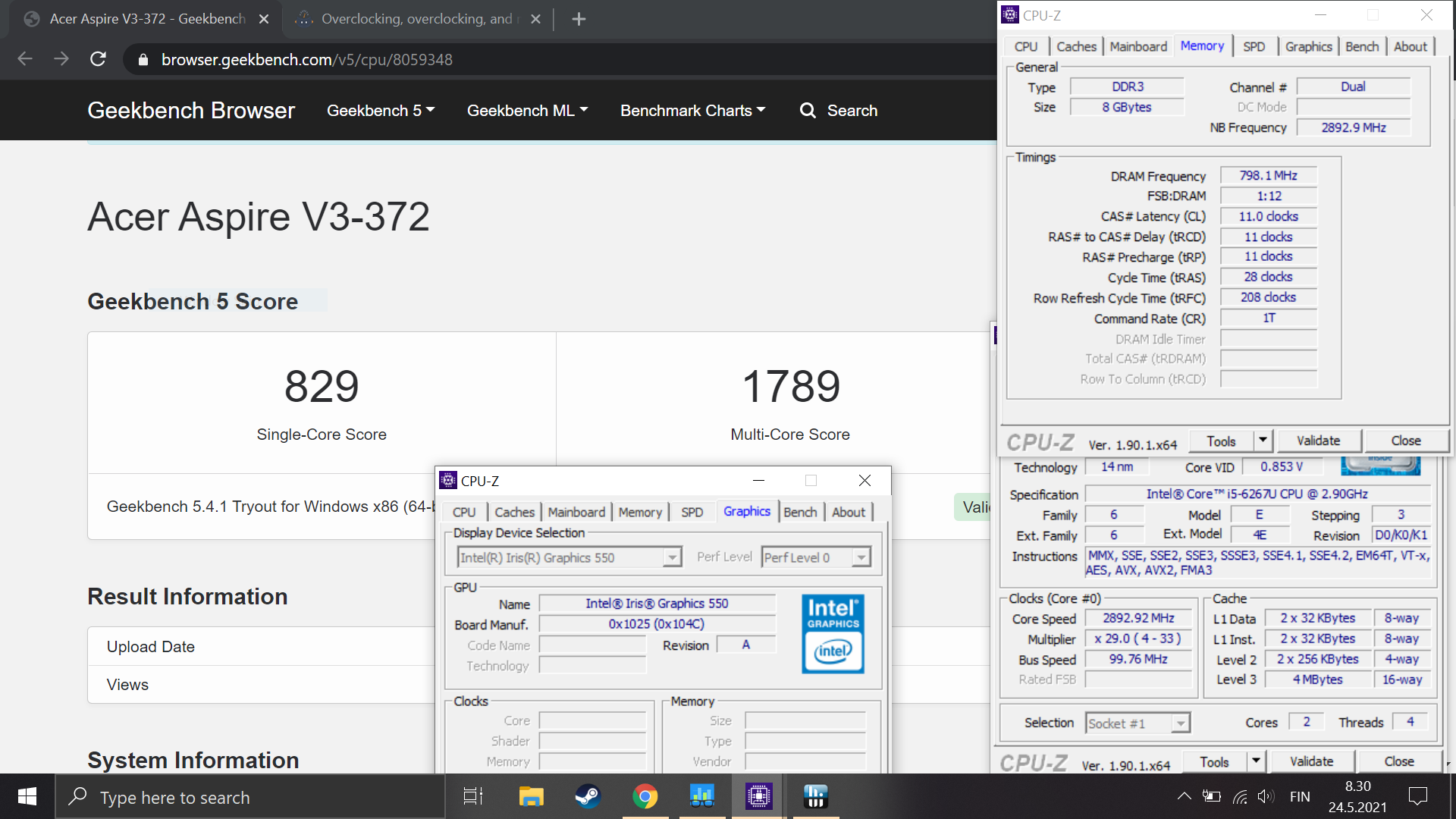Open the notification center icon
This screenshot has width=1456, height=819.
pos(1417,796)
